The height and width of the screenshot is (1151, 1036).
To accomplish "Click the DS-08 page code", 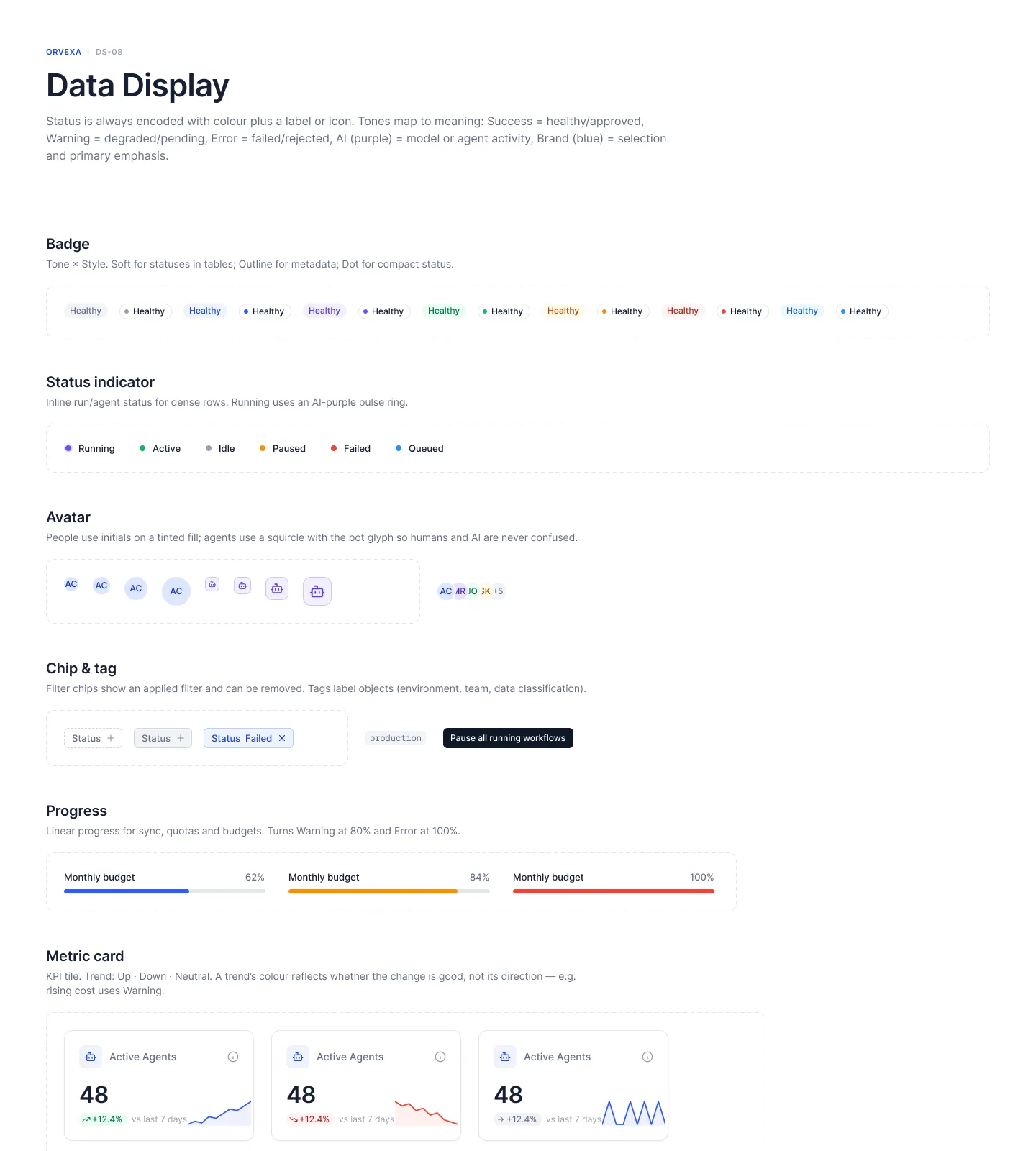I will tap(109, 52).
